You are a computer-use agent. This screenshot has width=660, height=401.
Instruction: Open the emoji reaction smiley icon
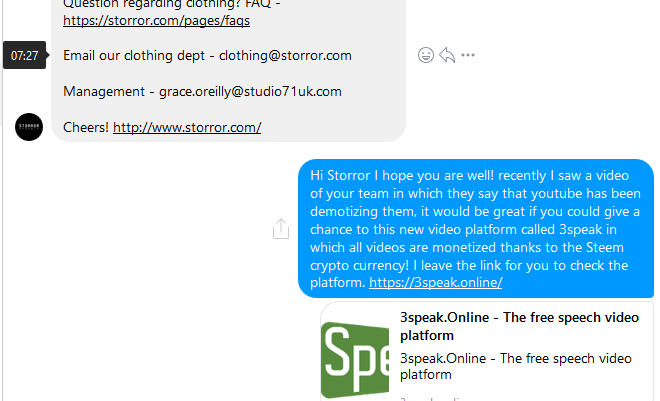click(x=426, y=55)
